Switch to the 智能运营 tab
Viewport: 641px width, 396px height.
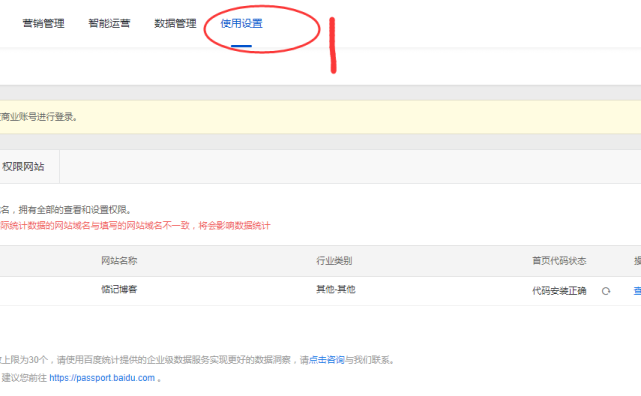[109, 23]
